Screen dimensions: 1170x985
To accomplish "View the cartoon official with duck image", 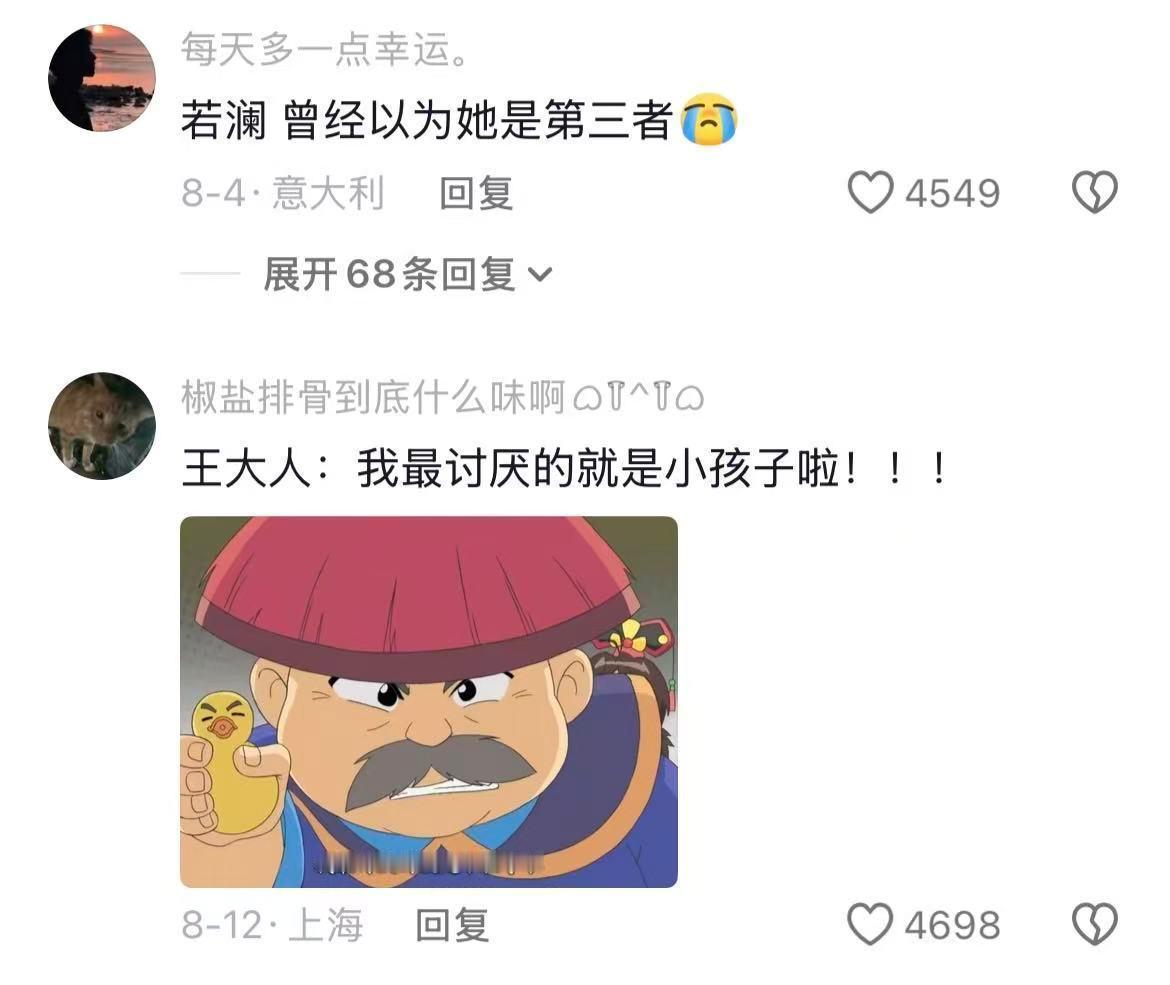I will click(429, 702).
